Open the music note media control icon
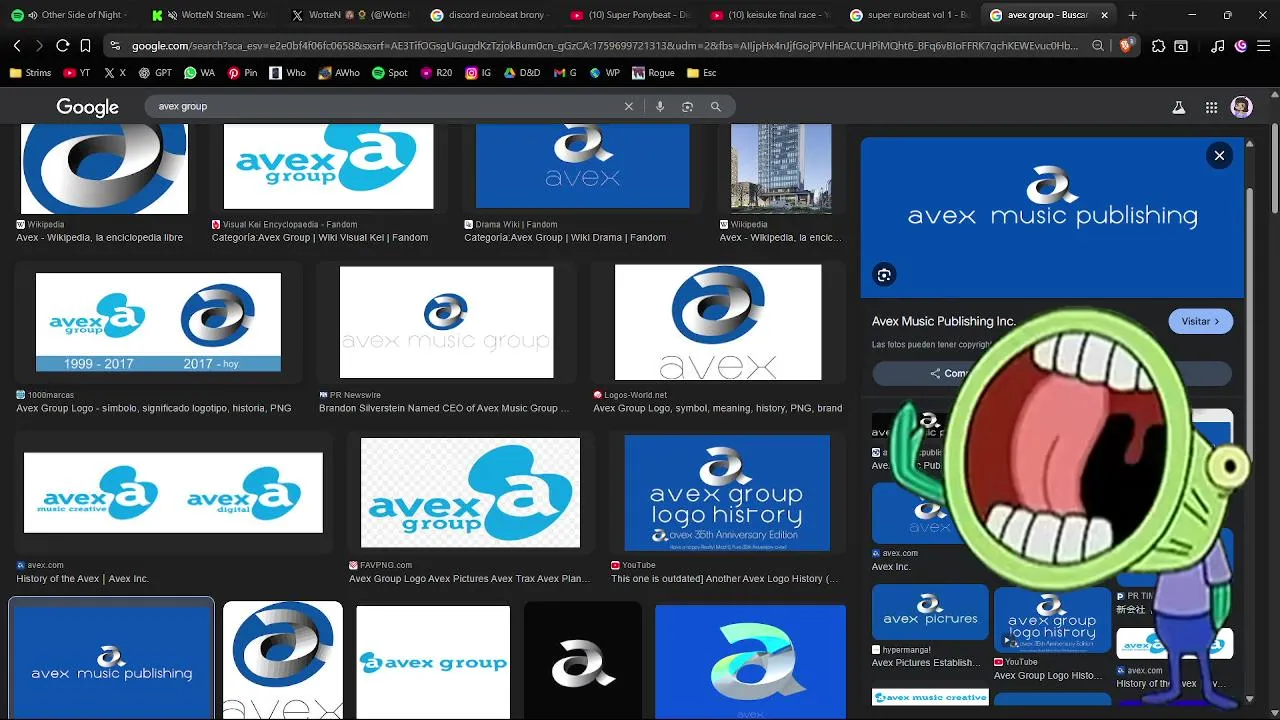Screen dimensions: 1280x720 coord(1217,46)
